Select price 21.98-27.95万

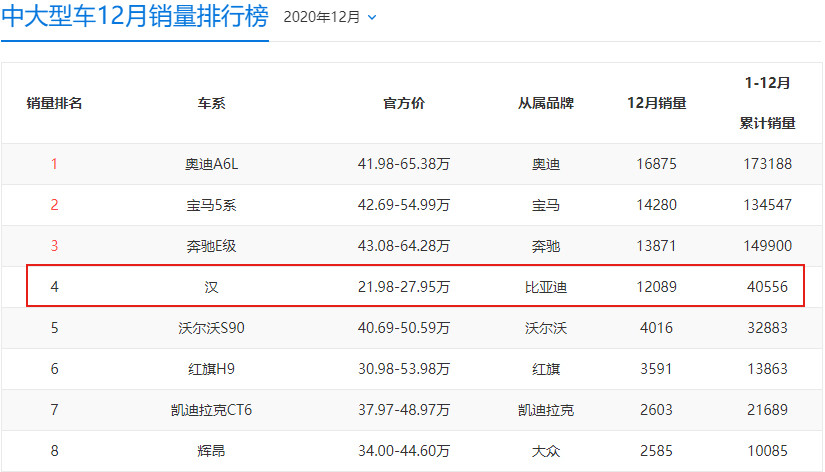click(x=404, y=287)
